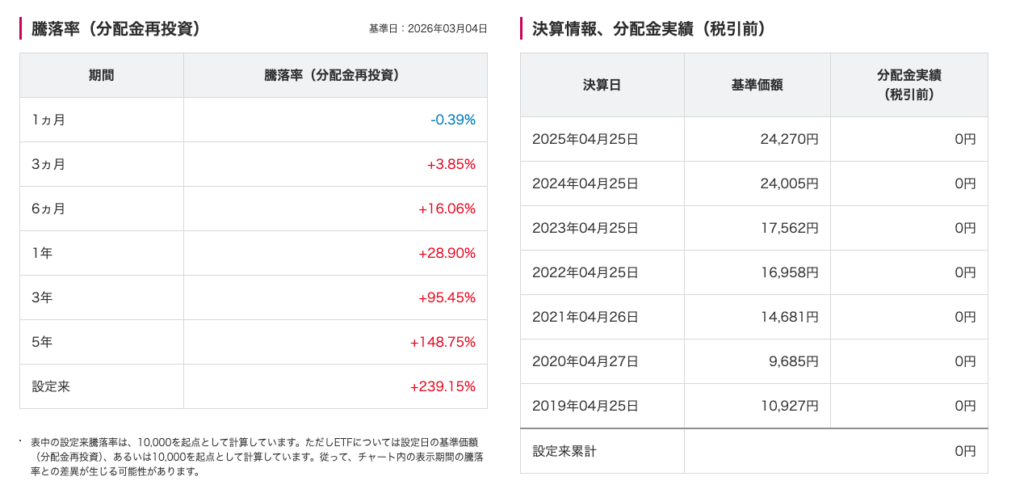Viewport: 1024px width, 485px height.
Task: Click the 基準価額 column header
Action: coord(757,85)
